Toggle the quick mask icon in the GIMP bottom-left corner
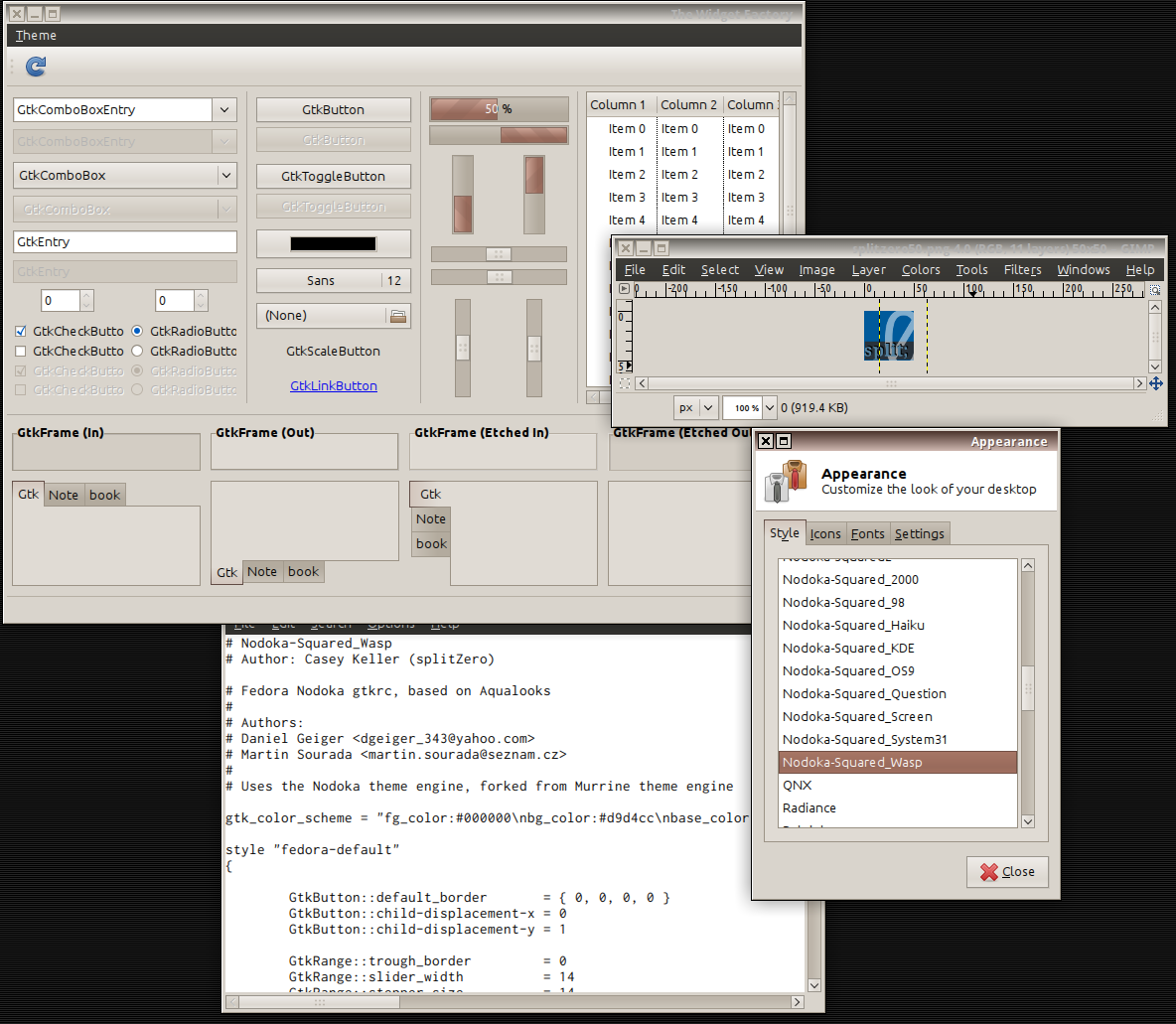The image size is (1176, 1024). [x=624, y=383]
